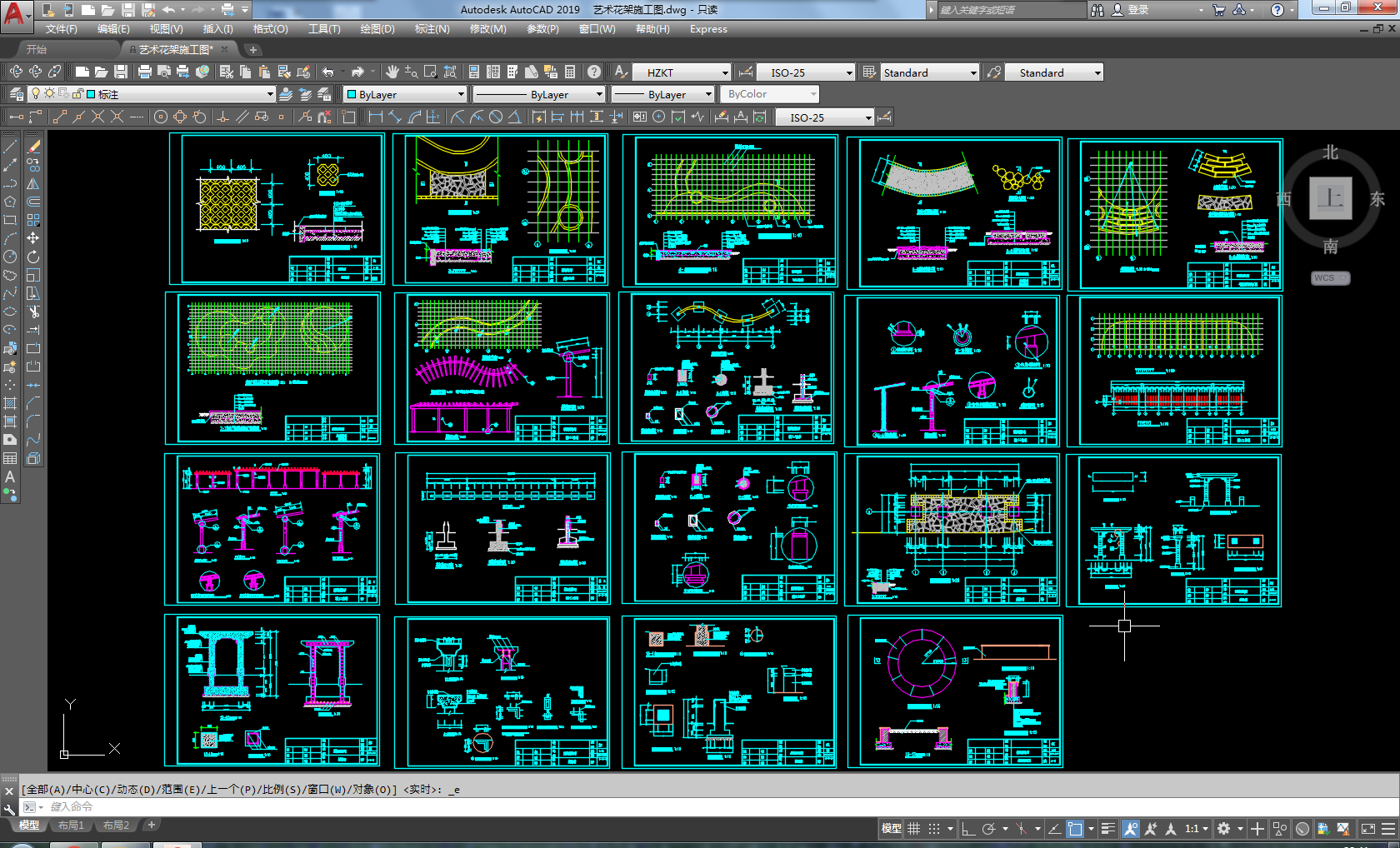This screenshot has height=848, width=1400.
Task: Click the 登录 sign-in button
Action: (1138, 10)
